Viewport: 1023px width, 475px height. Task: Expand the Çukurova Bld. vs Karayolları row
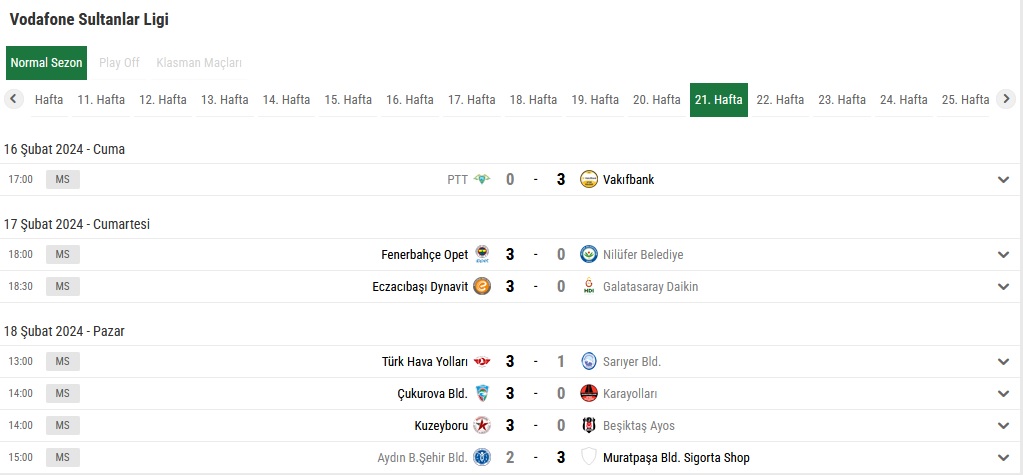point(1003,393)
